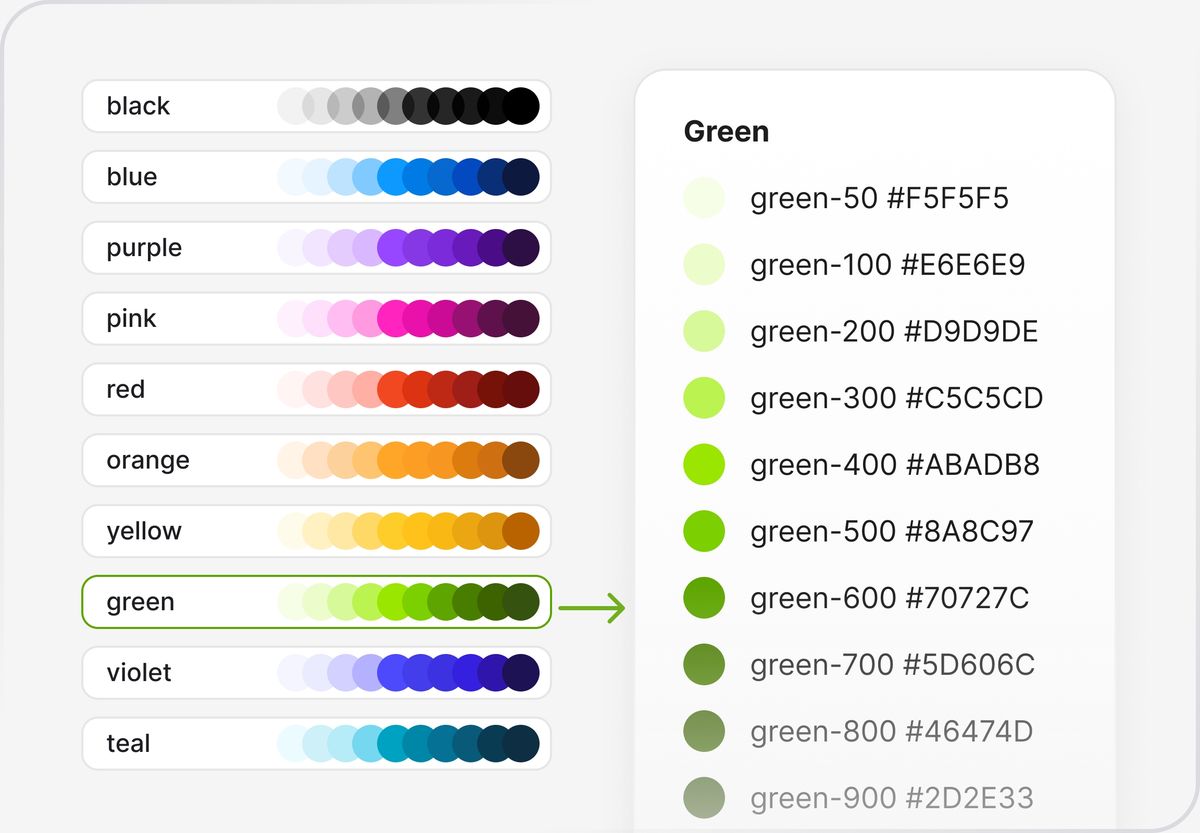The height and width of the screenshot is (833, 1200).
Task: Pick the darkest swatch in the blue row
Action: [521, 177]
